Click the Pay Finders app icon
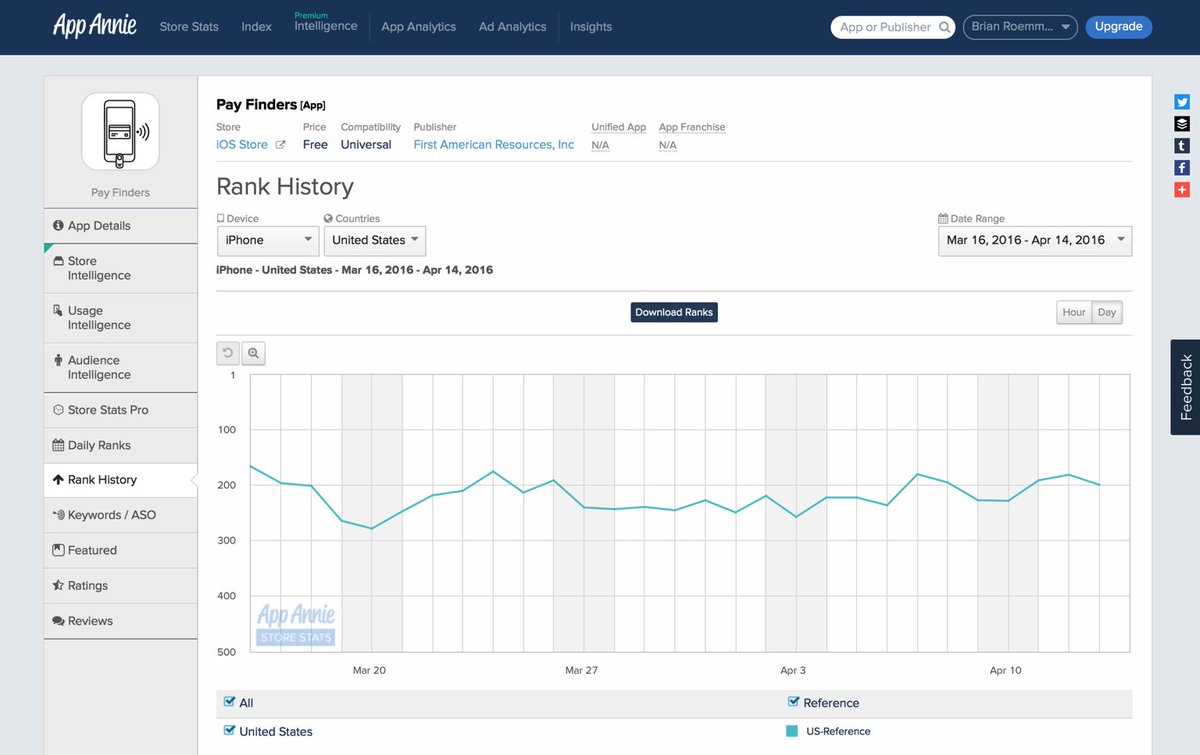 (121, 131)
